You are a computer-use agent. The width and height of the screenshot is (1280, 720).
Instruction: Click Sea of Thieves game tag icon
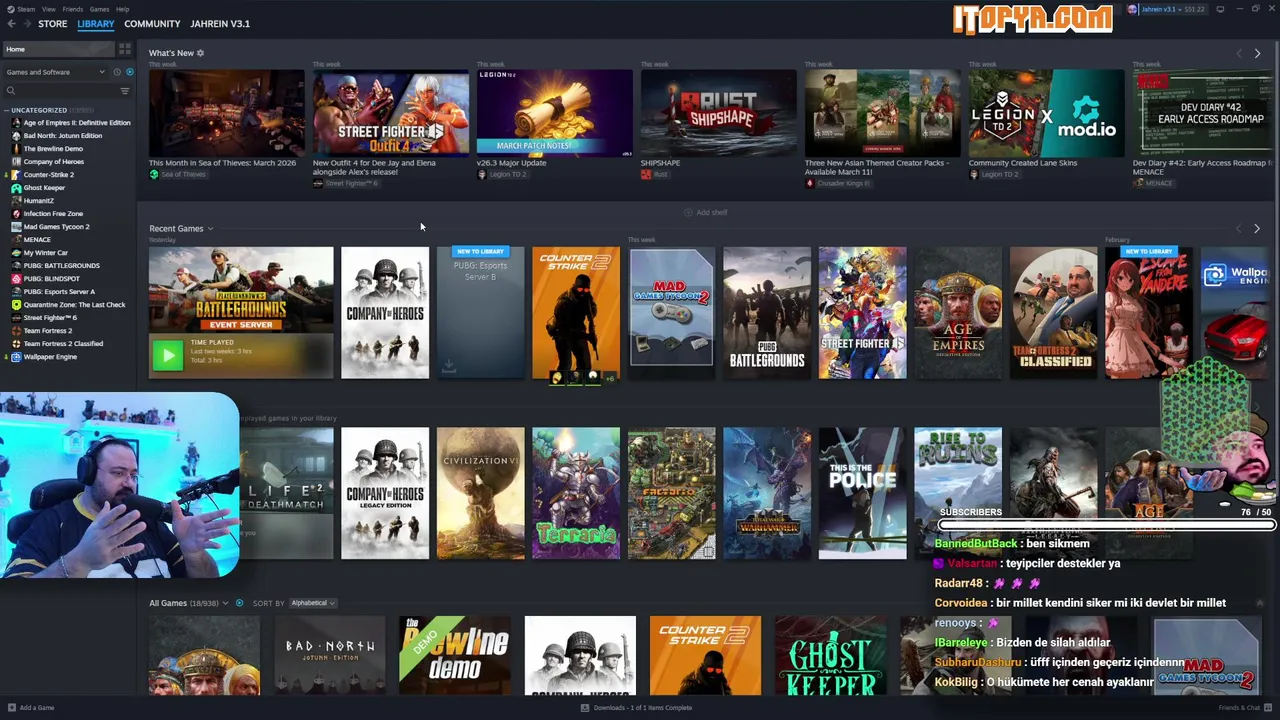[154, 174]
